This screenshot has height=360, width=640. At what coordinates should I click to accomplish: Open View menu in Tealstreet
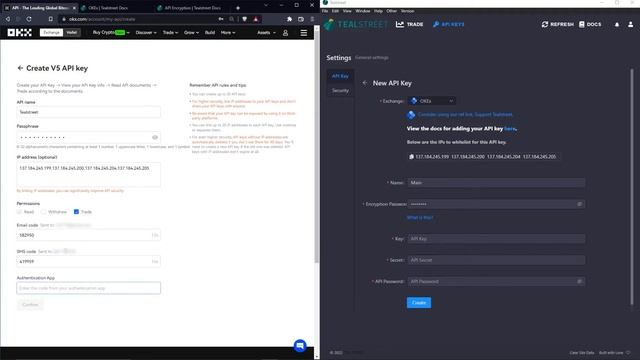click(347, 11)
